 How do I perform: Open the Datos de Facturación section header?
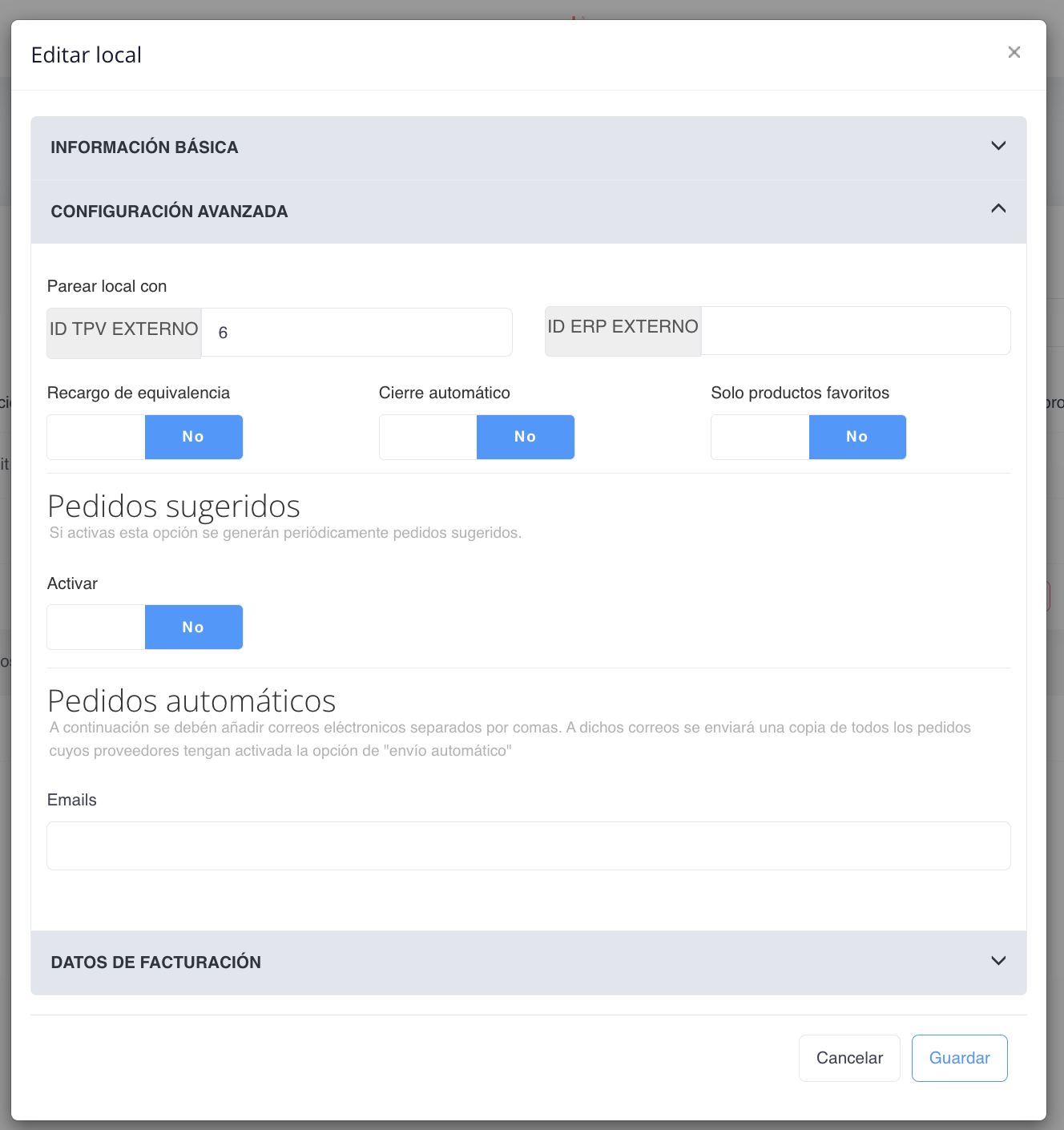click(x=156, y=963)
